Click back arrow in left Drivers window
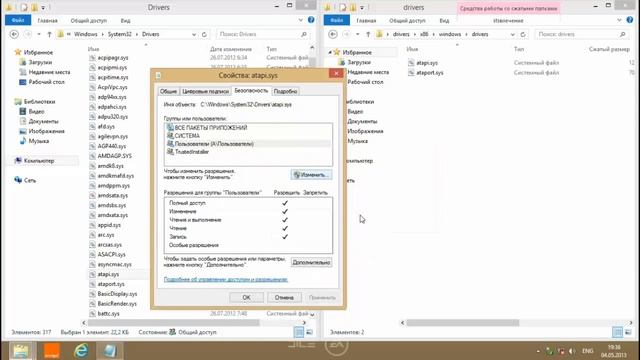The image size is (640, 360). click(14, 34)
